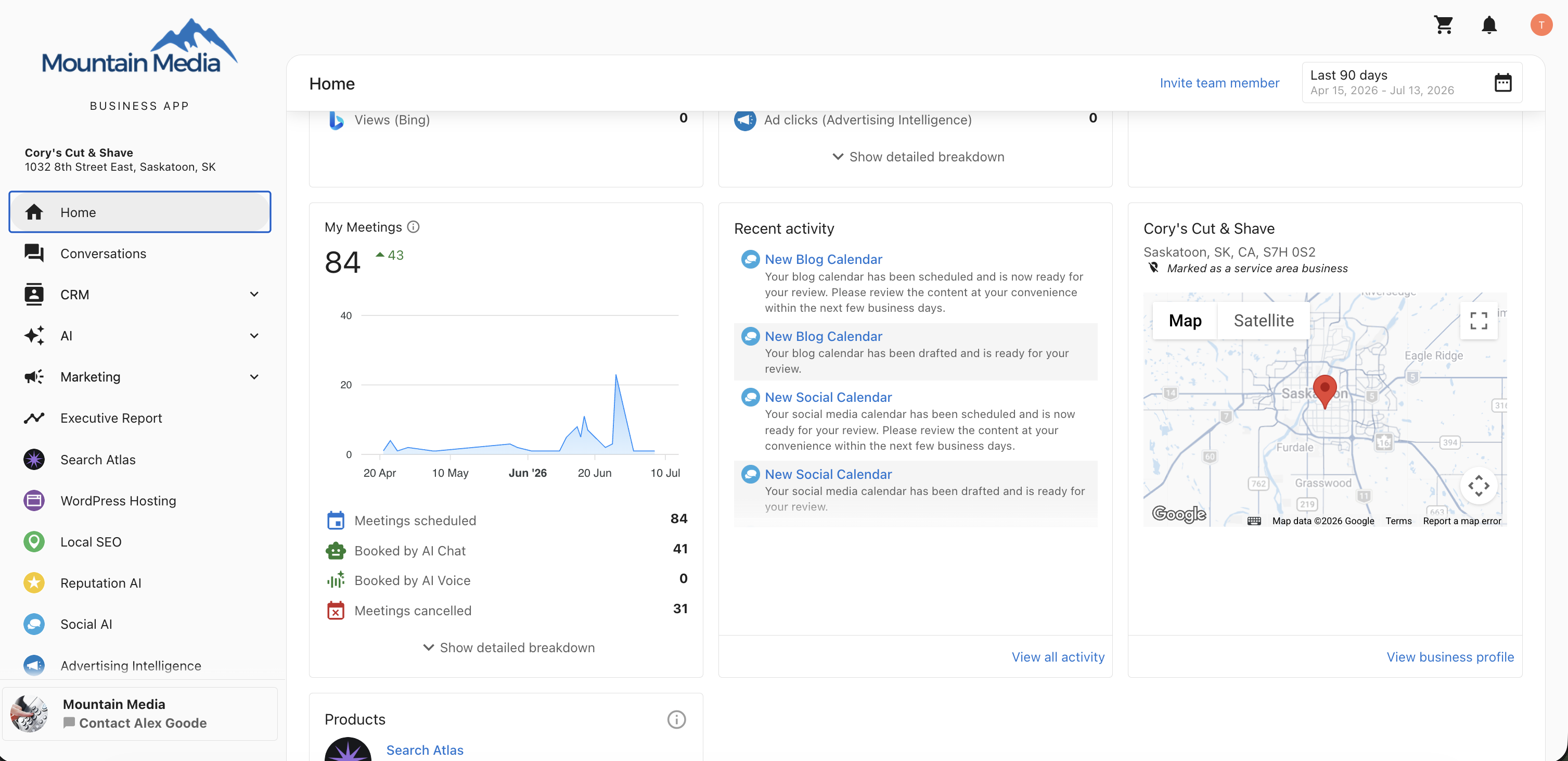Click View all activity link
The height and width of the screenshot is (761, 1568).
click(x=1058, y=657)
